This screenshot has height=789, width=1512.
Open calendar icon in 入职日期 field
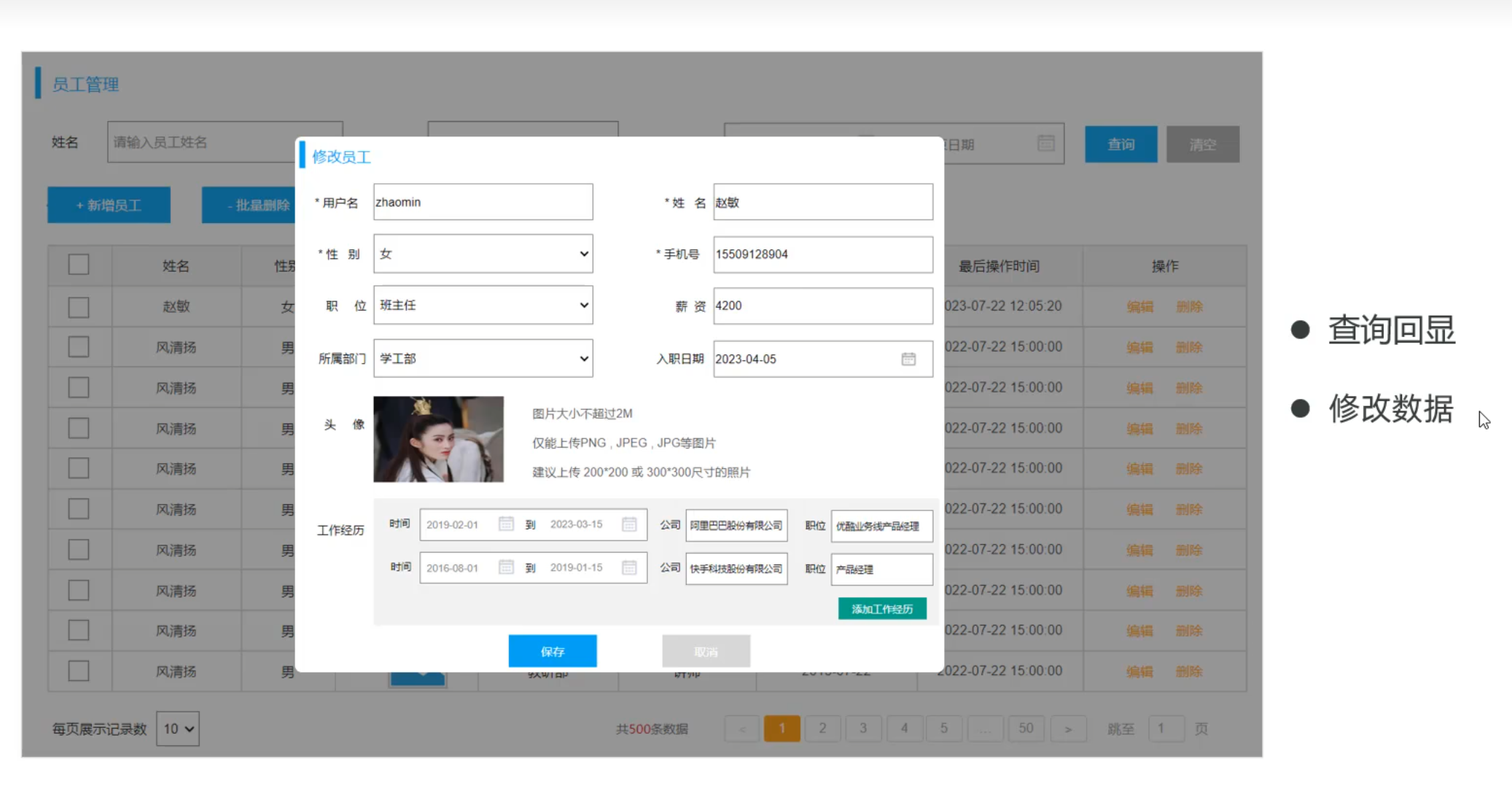point(908,359)
